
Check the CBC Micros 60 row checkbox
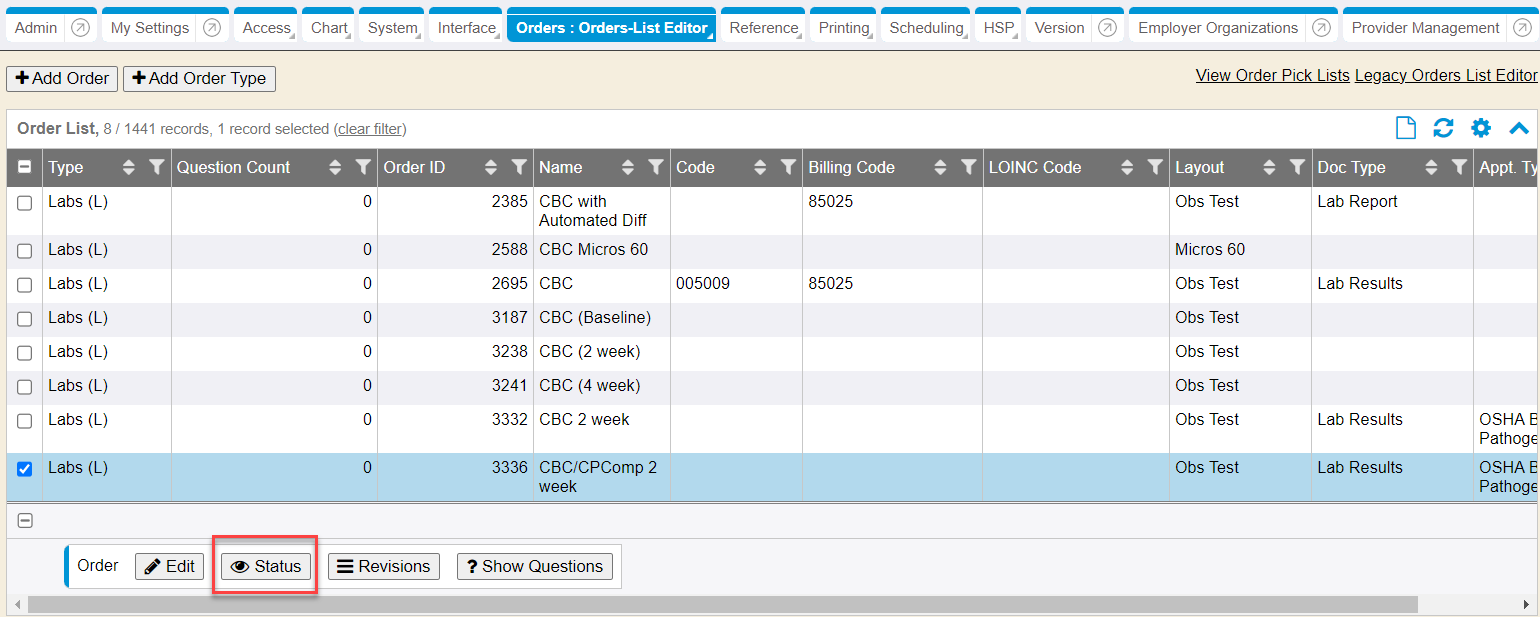coord(25,251)
